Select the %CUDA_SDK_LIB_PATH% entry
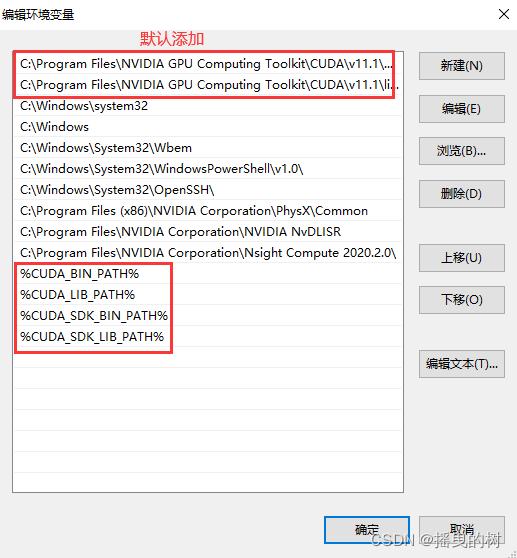The image size is (517, 558). 208,337
